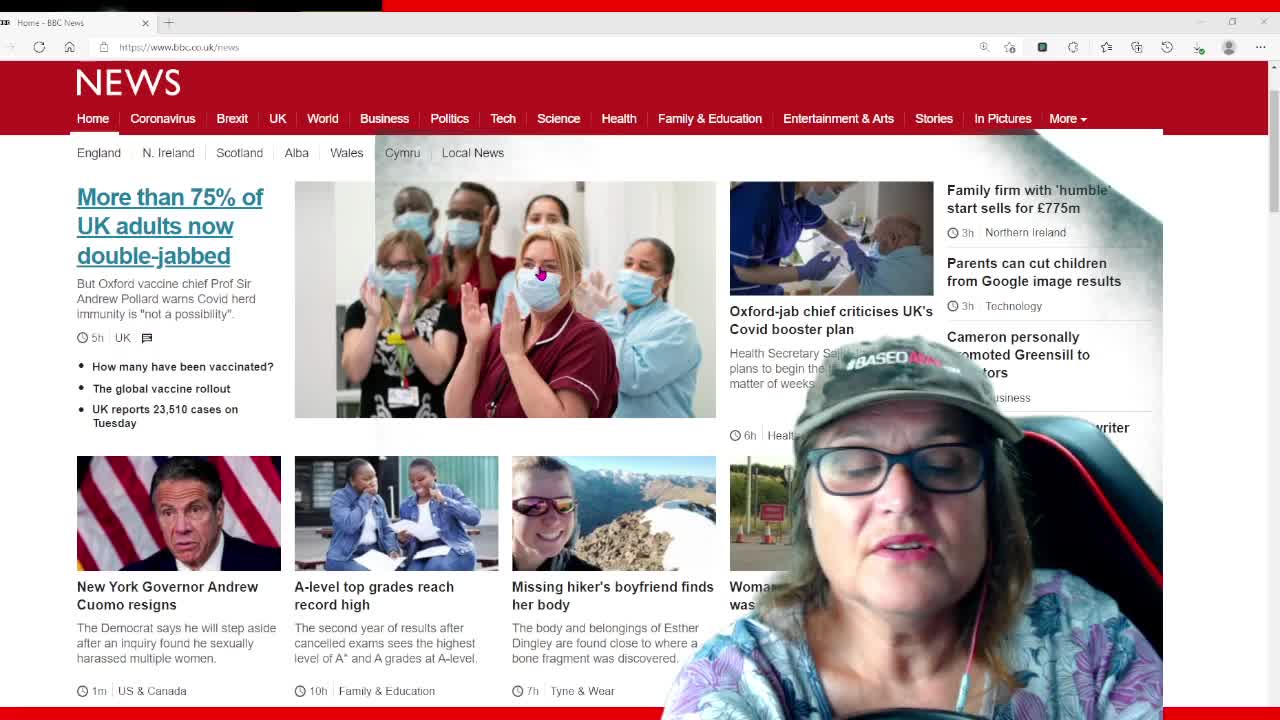Open the Coronavirus section
Viewport: 1280px width, 720px height.
162,119
